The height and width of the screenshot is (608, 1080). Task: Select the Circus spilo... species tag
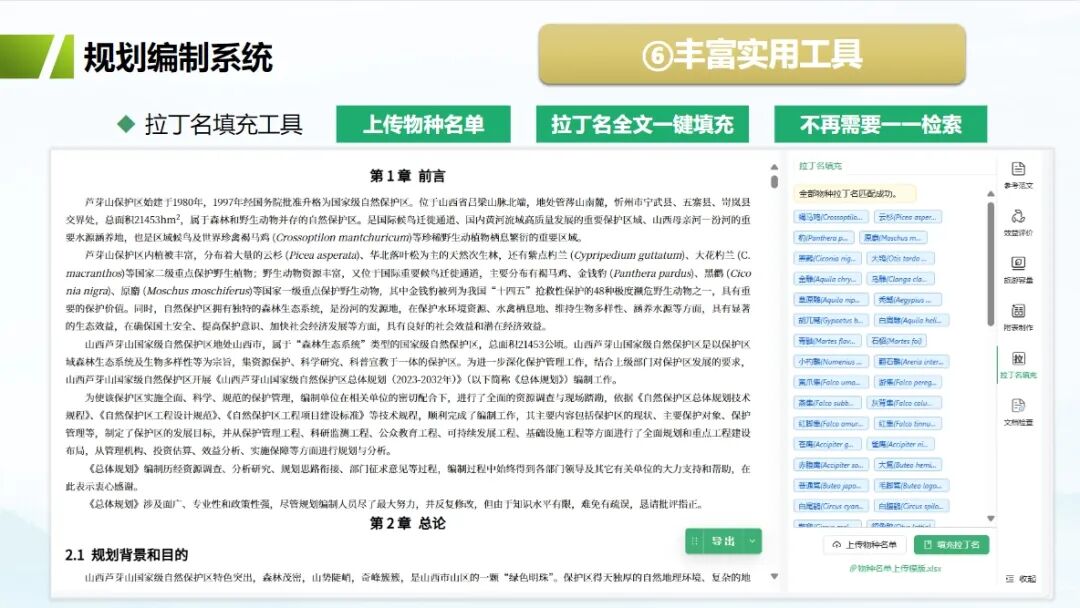(911, 506)
